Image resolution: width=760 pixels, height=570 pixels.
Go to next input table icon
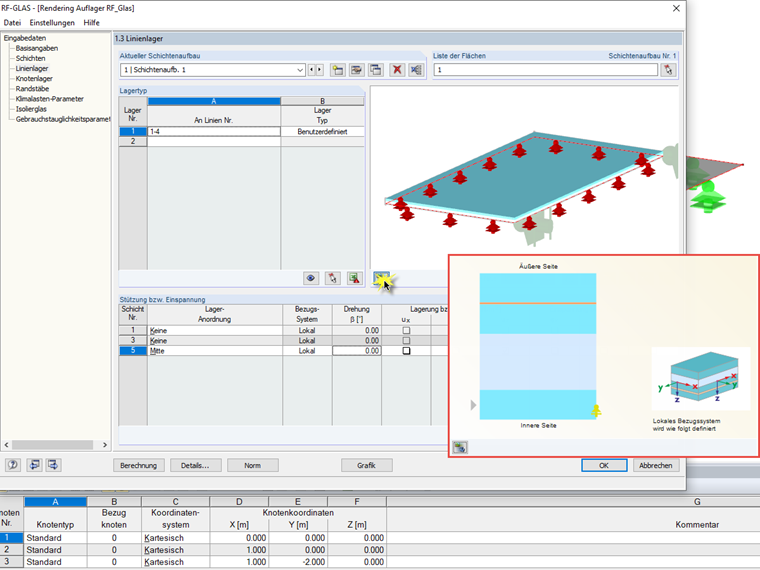pos(53,465)
